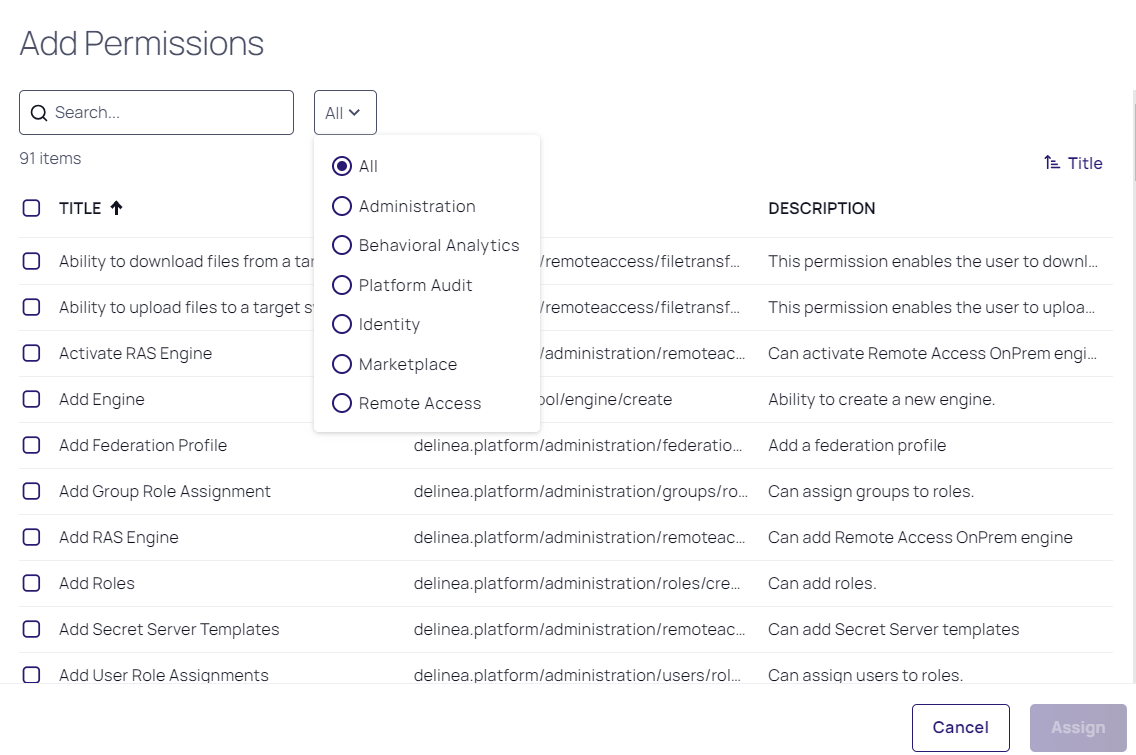Toggle the select-all checkbox in header
This screenshot has width=1136, height=755.
pyautogui.click(x=31, y=208)
